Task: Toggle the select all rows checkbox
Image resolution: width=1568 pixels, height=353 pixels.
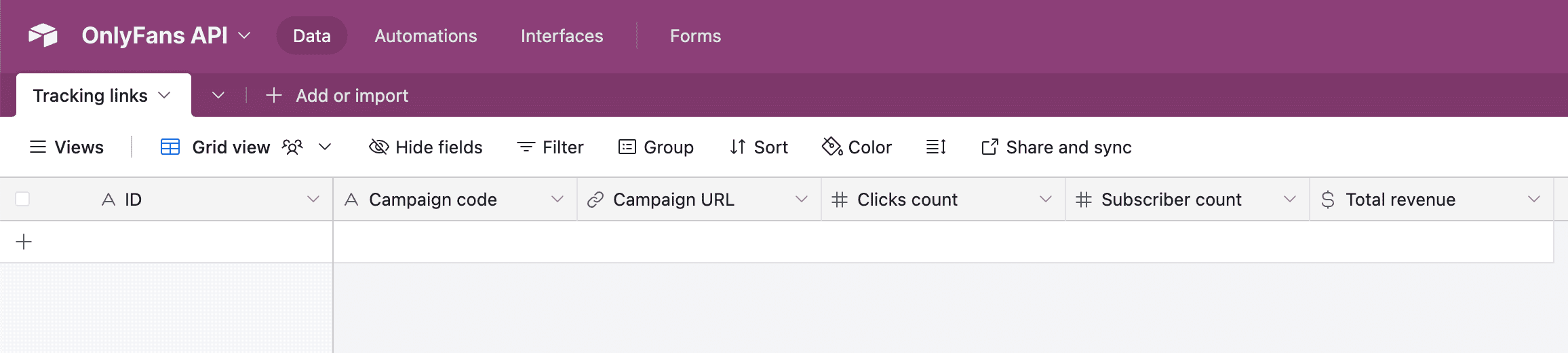Action: click(22, 199)
